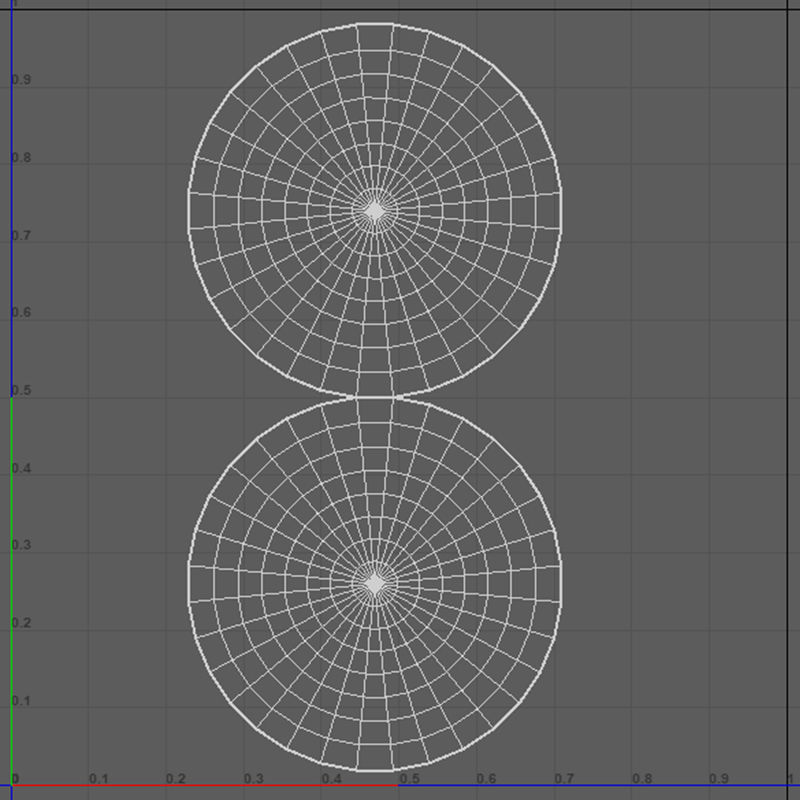Screen dimensions: 800x800
Task: Click the 0 origin label of the UV grid
Action: (x=15, y=779)
